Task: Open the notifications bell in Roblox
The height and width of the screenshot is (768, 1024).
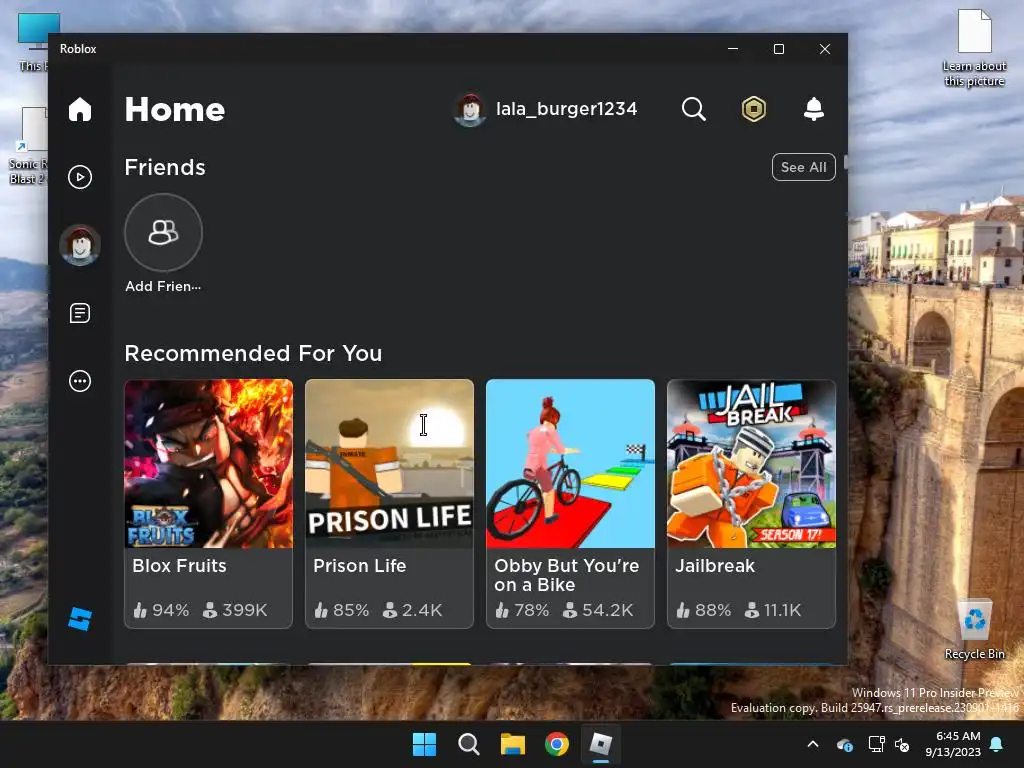Action: (814, 109)
